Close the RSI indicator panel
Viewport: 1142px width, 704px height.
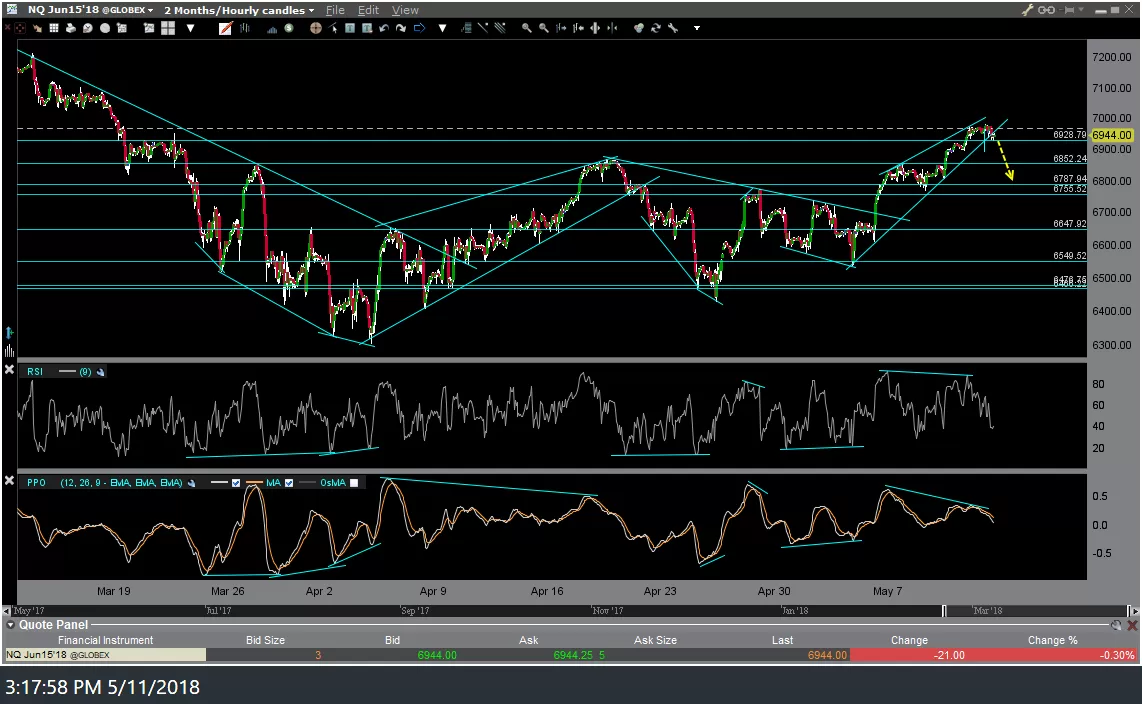[9, 370]
